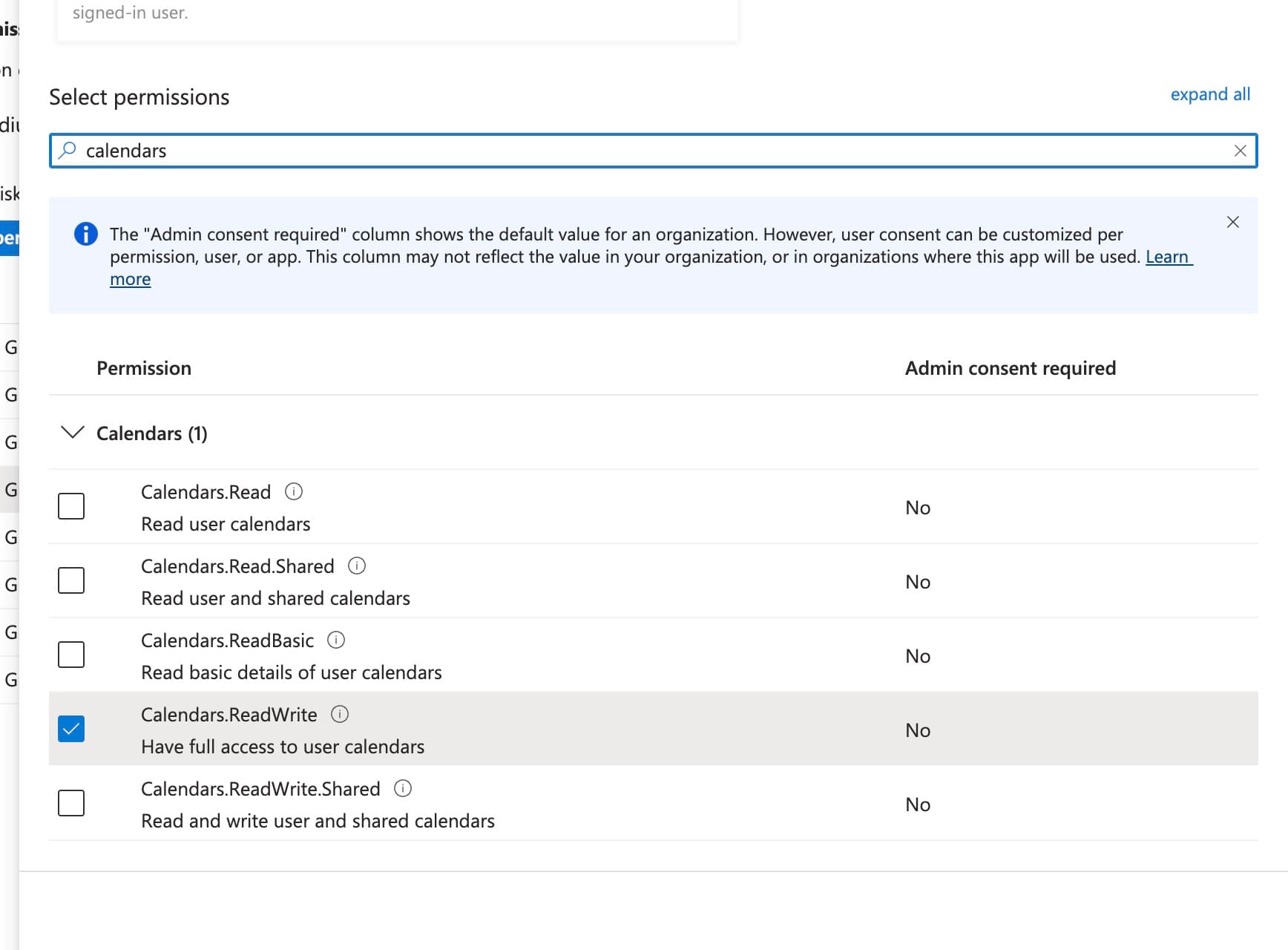Show info for Calendars.ReadWrite.Shared
Image resolution: width=1288 pixels, height=950 pixels.
[x=403, y=788]
